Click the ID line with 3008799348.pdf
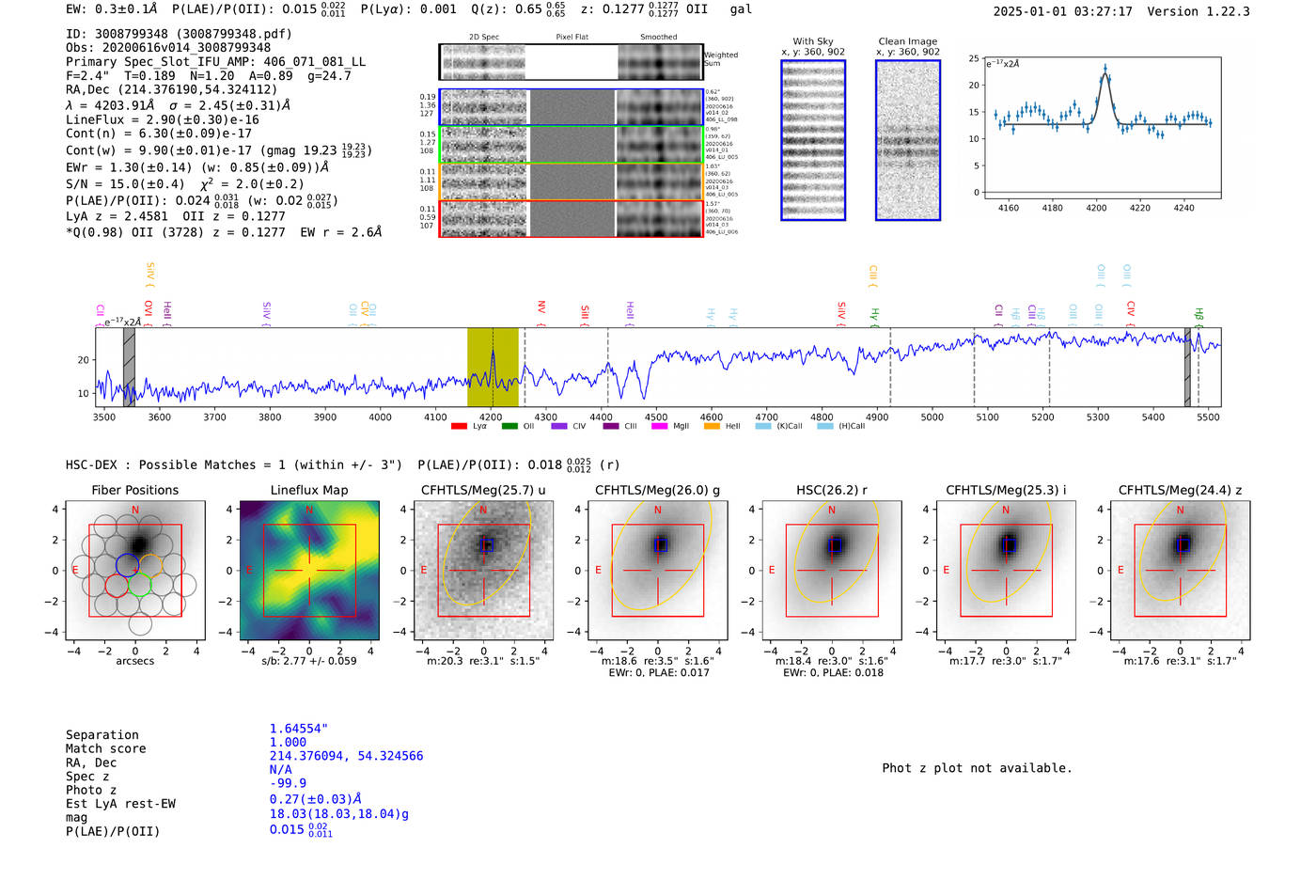 (179, 34)
